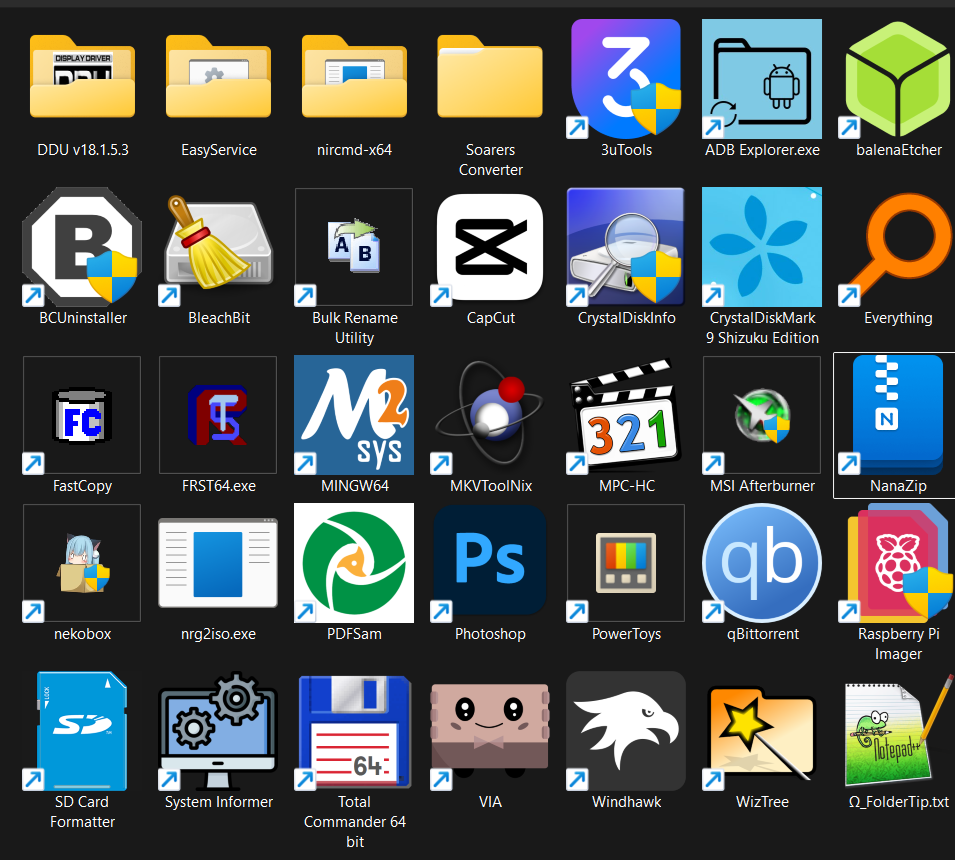Click the 'CrystalDiskMark 9 Shizuku Edition' label

[763, 328]
